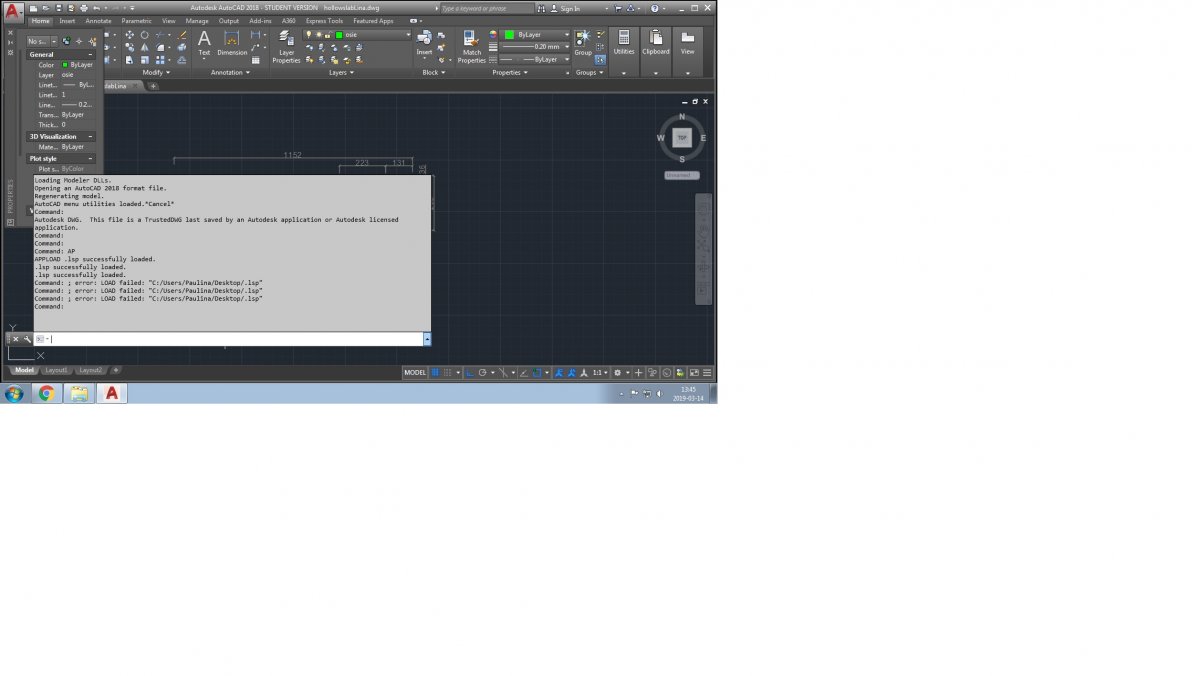This screenshot has height=676, width=1200.
Task: Toggle polar tracking in status bar
Action: point(482,372)
